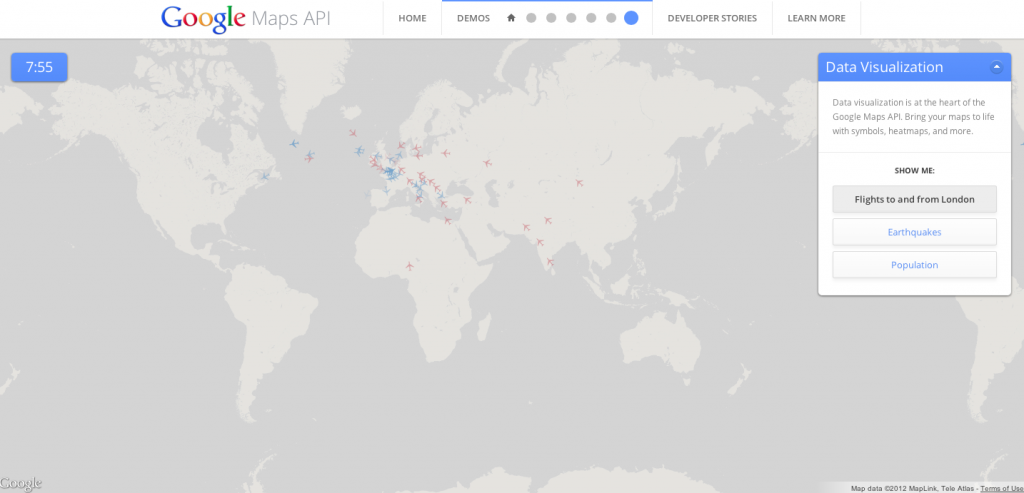Click the red plane over southern India
This screenshot has height=493, width=1024.
[550, 262]
